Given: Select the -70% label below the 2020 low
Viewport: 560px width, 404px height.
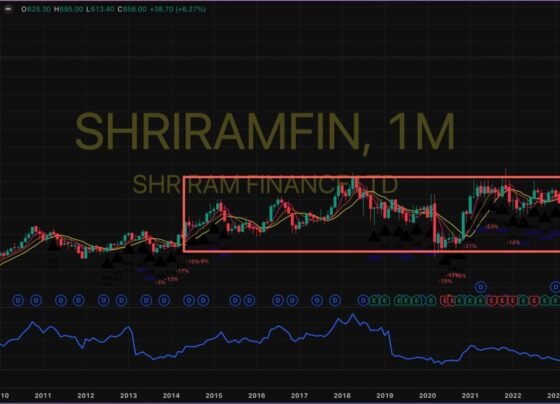Looking at the screenshot, I should (445, 281).
